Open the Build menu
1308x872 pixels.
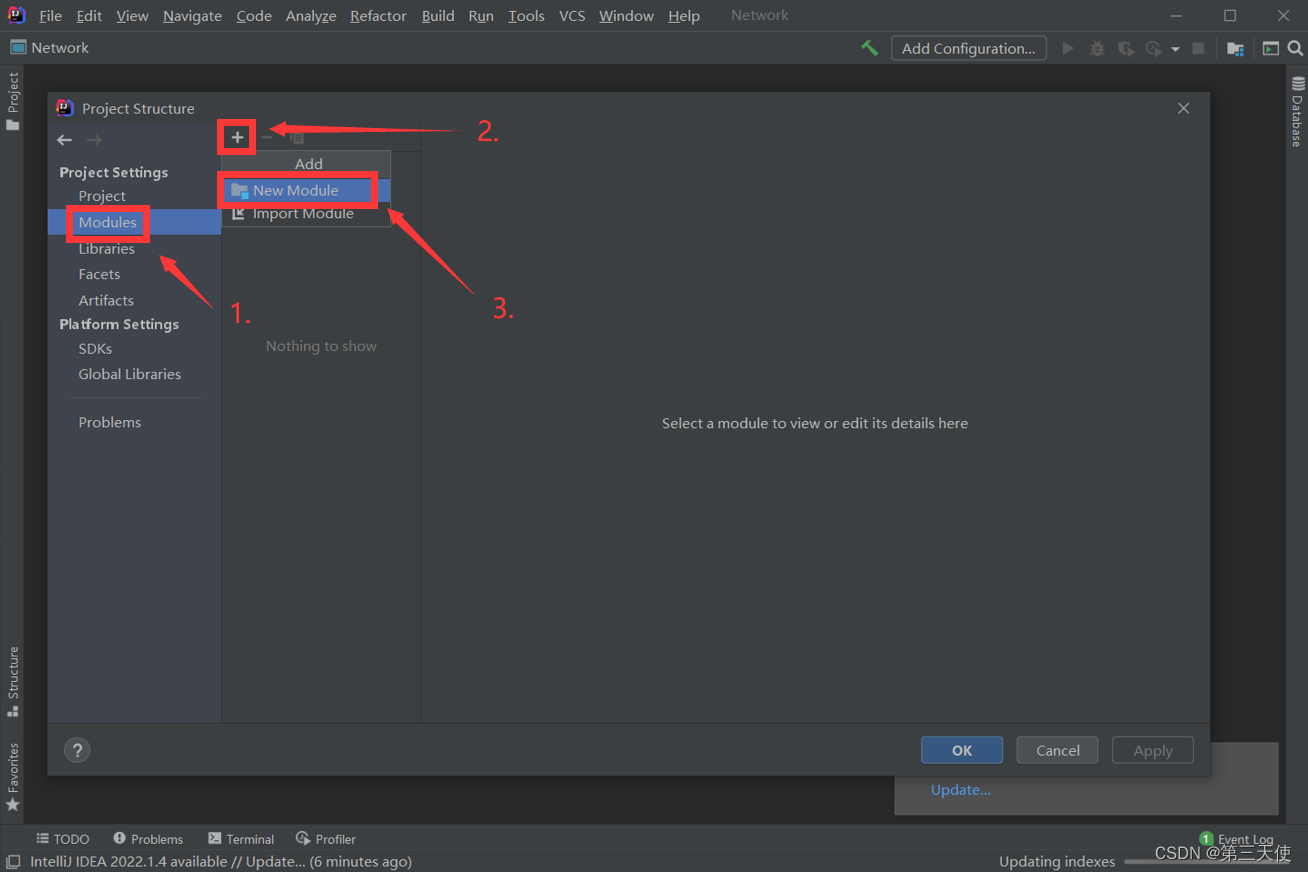pyautogui.click(x=438, y=16)
